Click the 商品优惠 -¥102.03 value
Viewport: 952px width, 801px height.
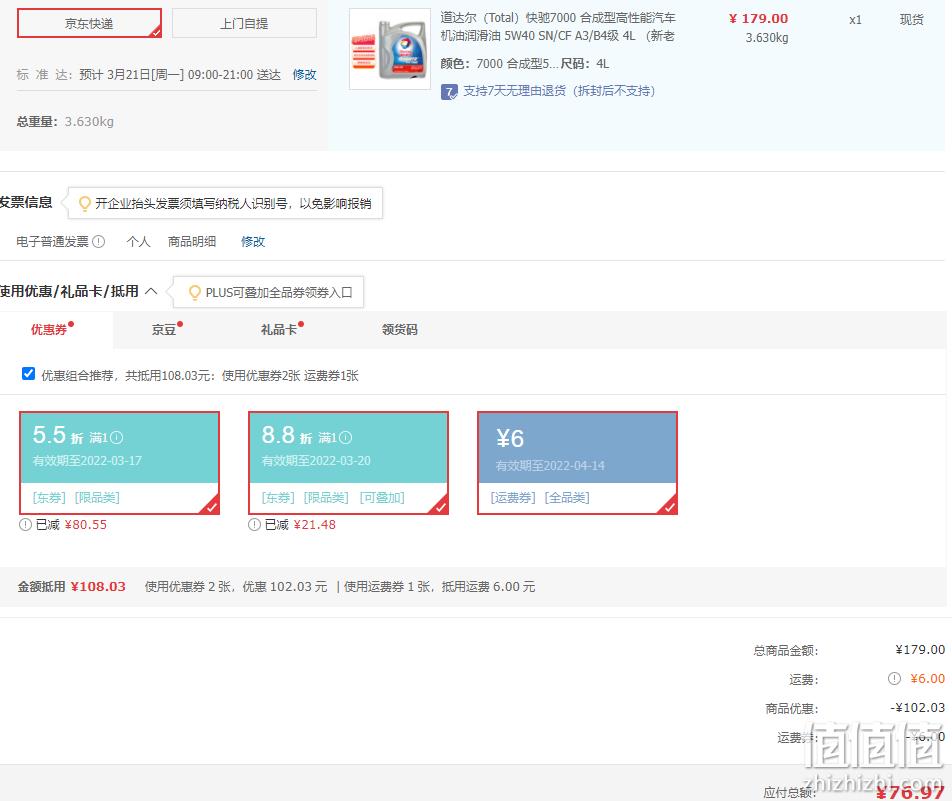(917, 707)
